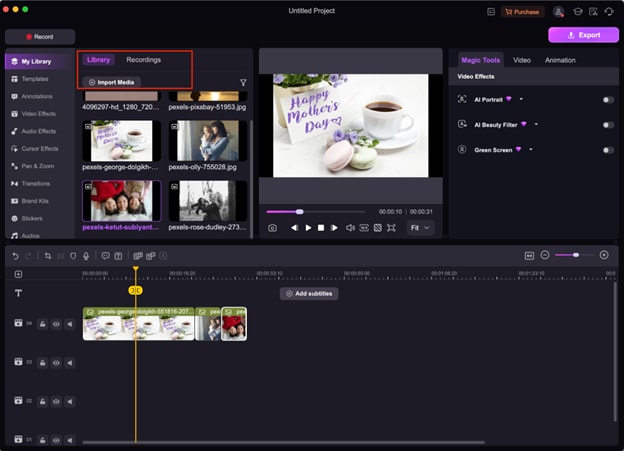Toggle the AI Portrait switch
Screen dimensions: 624x451
pyautogui.click(x=608, y=100)
